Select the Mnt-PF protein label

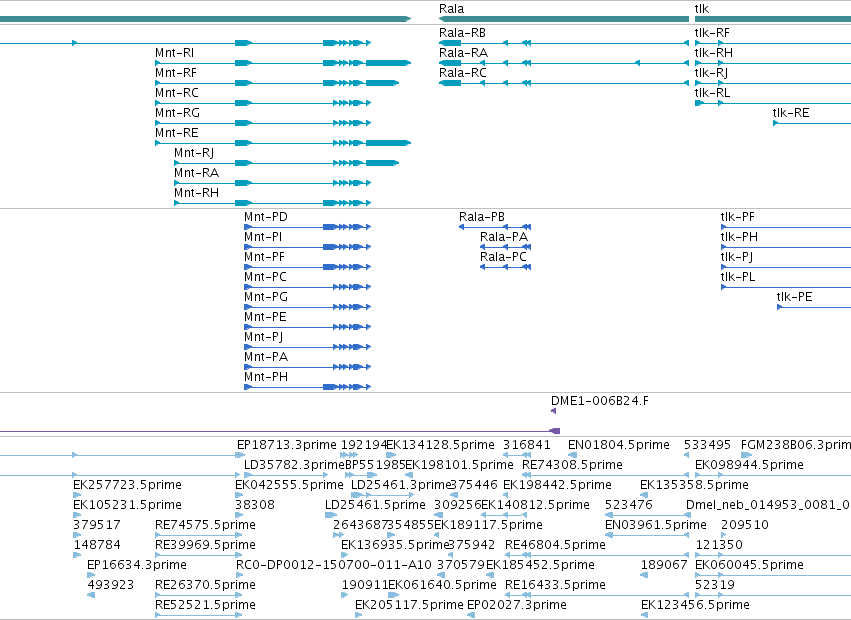264,257
